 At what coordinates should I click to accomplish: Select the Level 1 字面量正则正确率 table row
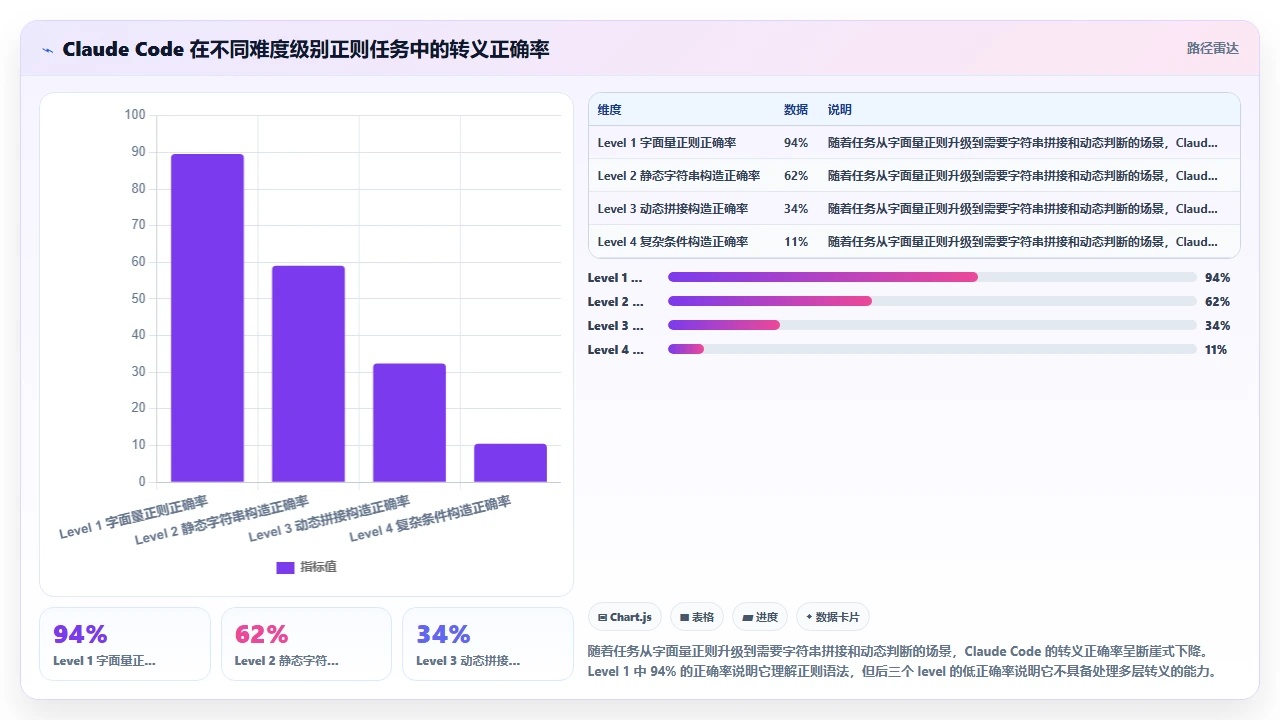914,143
